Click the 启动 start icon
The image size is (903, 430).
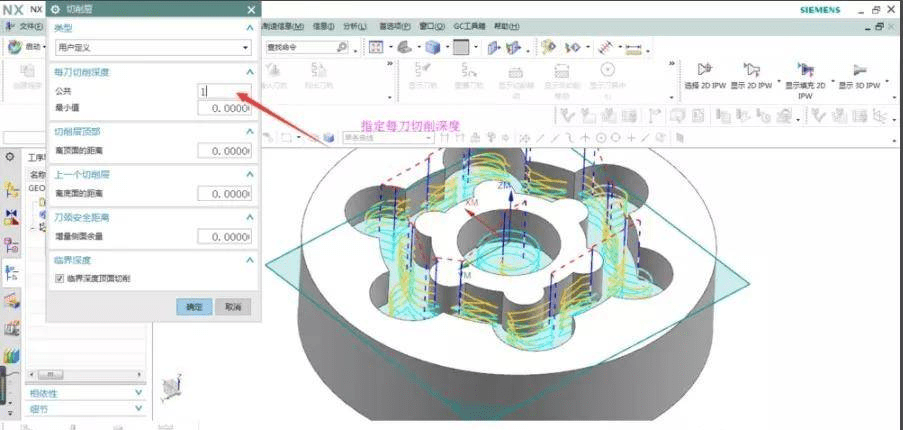coord(15,47)
